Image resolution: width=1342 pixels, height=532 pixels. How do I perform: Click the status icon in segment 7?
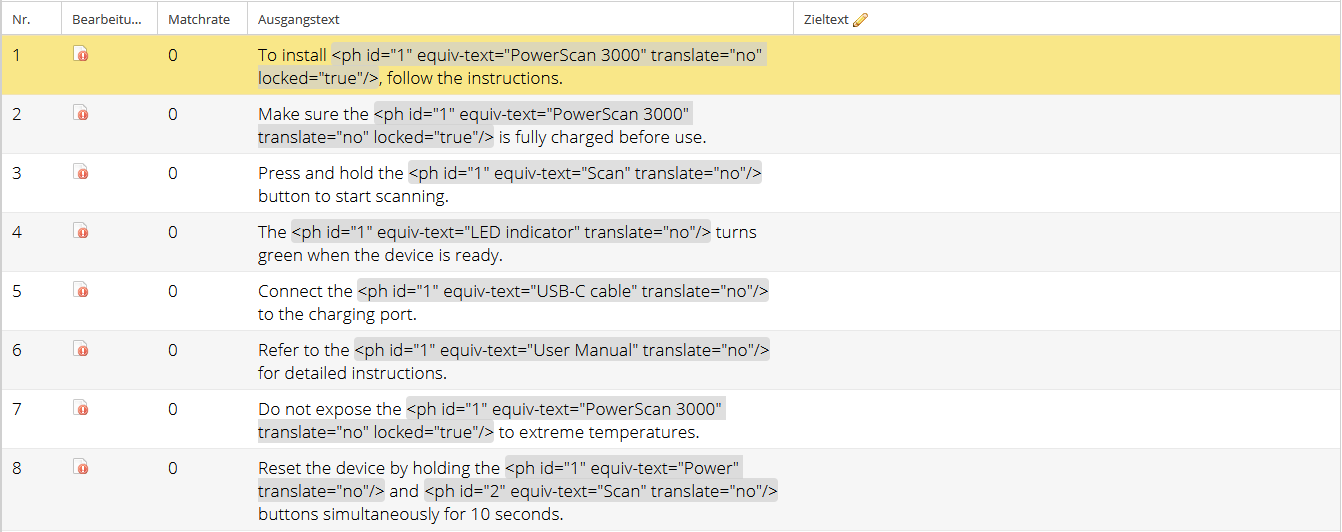pos(81,408)
